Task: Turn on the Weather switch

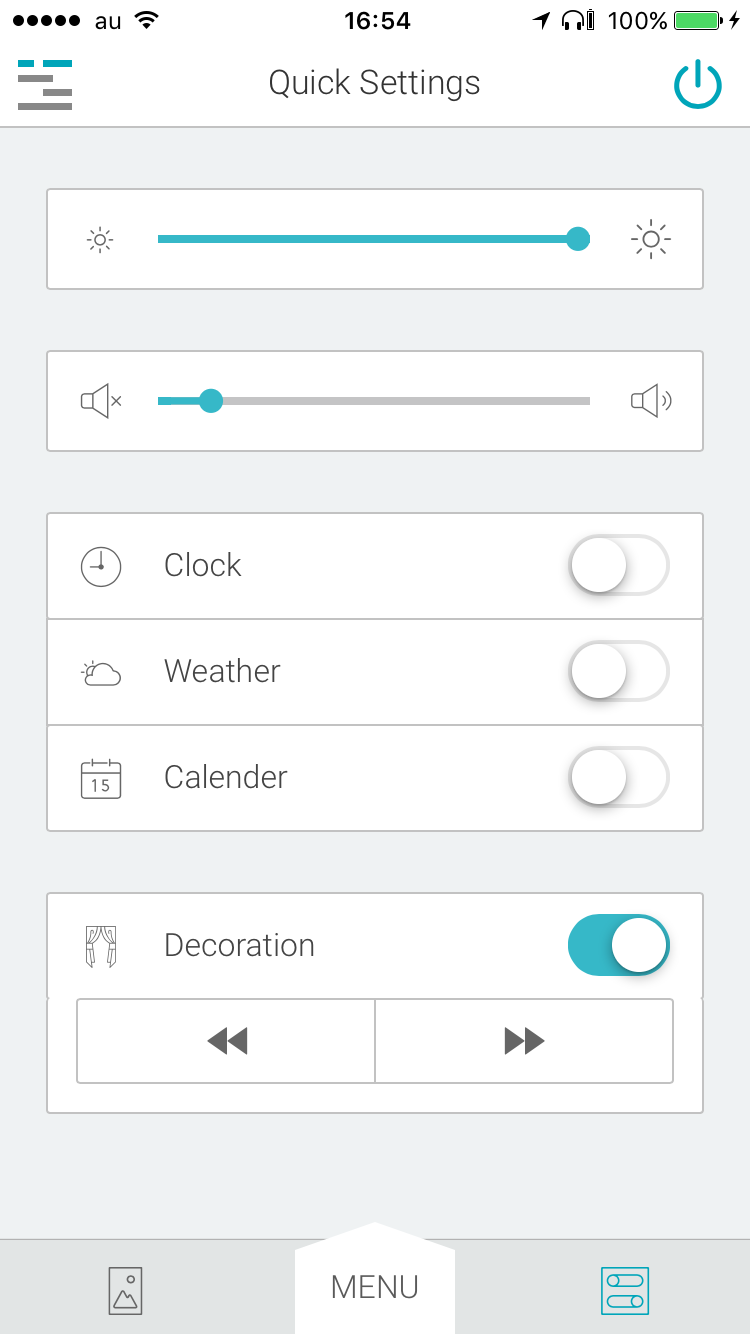Action: click(618, 671)
